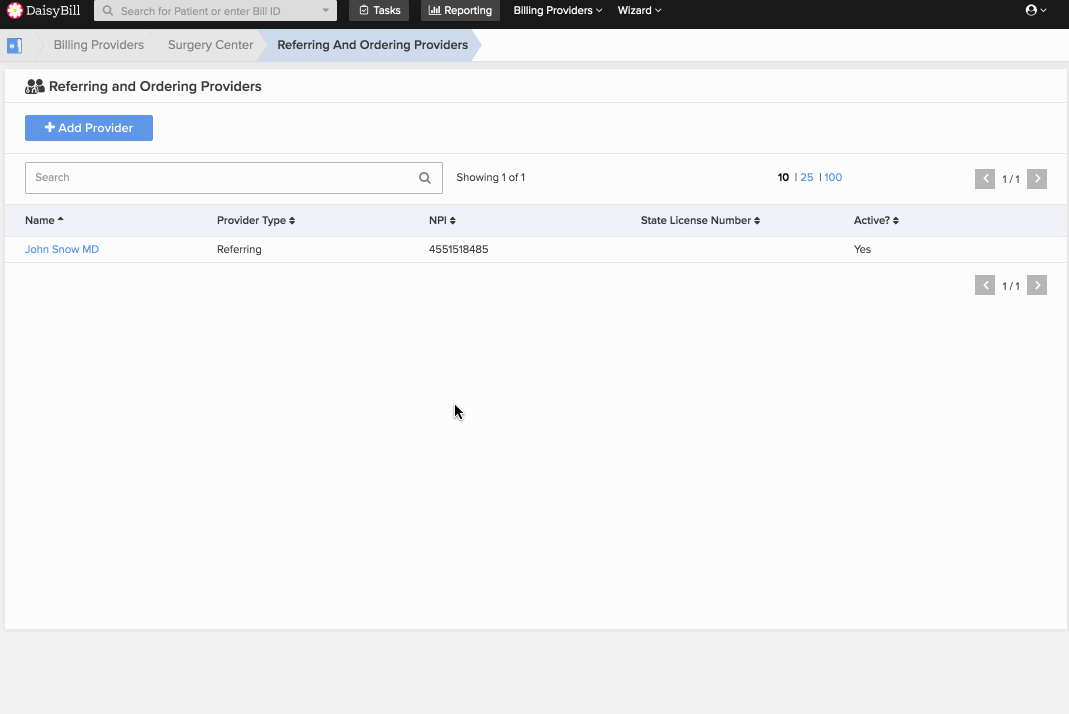This screenshot has width=1069, height=714.
Task: Focus the provider Search field
Action: [234, 178]
